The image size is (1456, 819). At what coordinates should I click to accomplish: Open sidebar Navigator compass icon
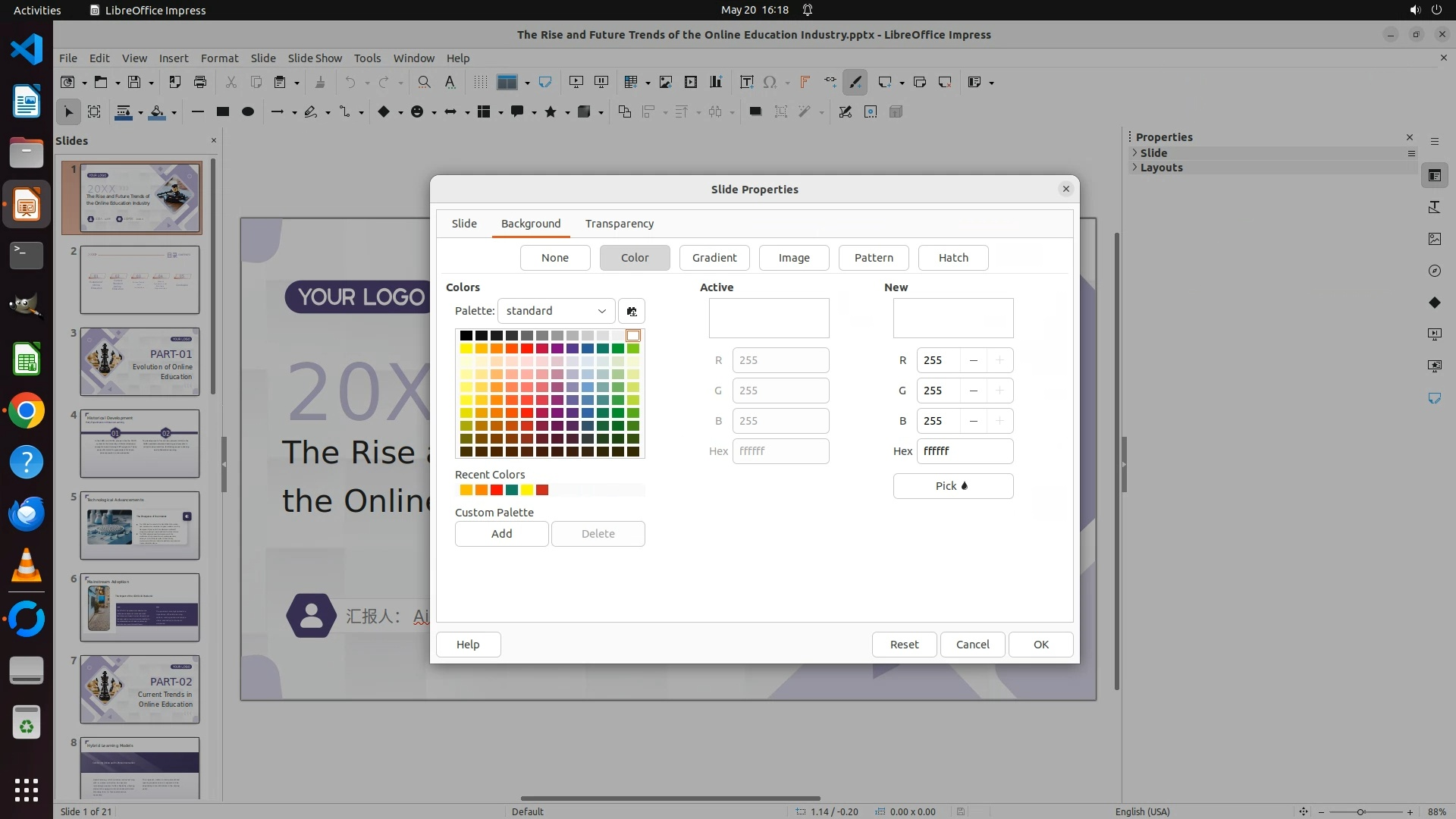[x=1434, y=271]
